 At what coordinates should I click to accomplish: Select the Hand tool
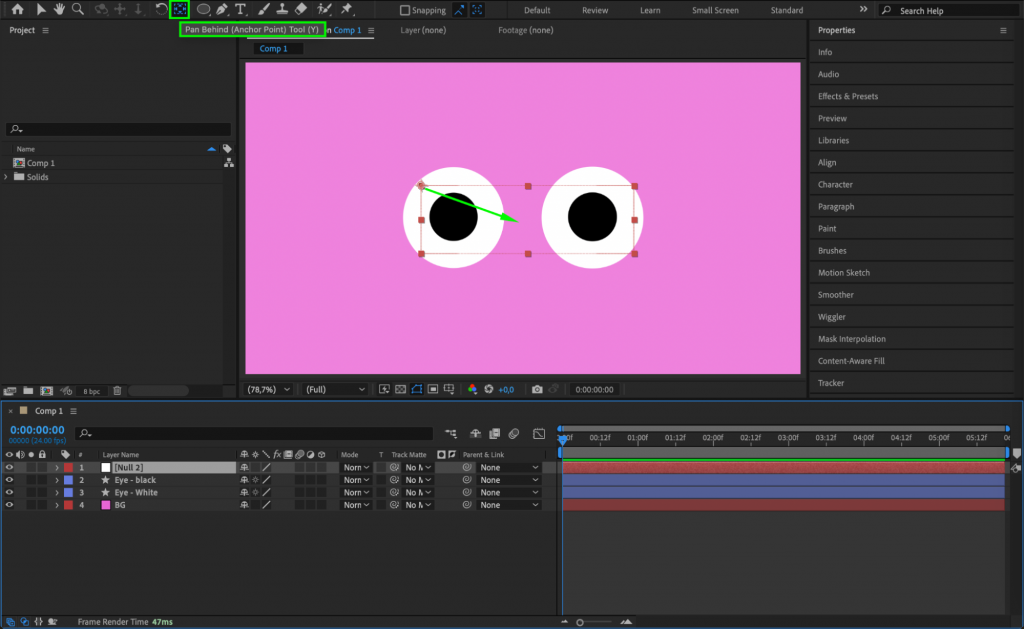60,9
